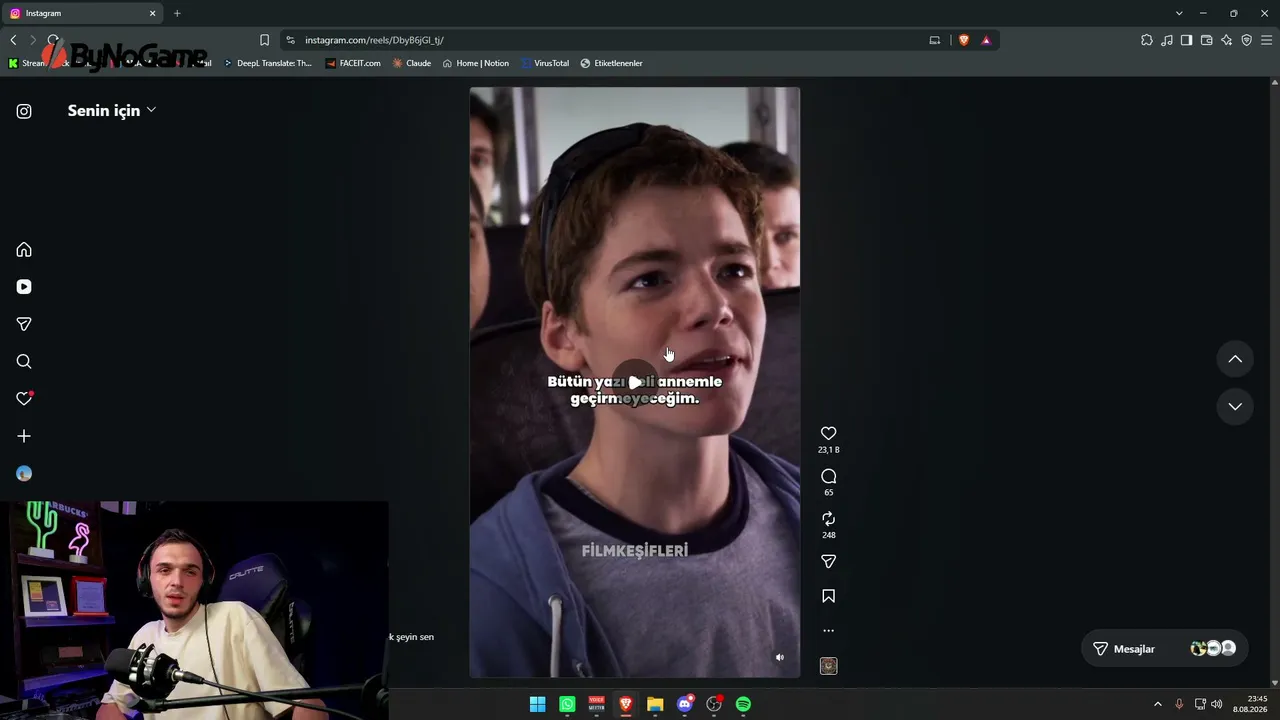The image size is (1280, 720).
Task: Open Discord from the taskbar
Action: [685, 704]
